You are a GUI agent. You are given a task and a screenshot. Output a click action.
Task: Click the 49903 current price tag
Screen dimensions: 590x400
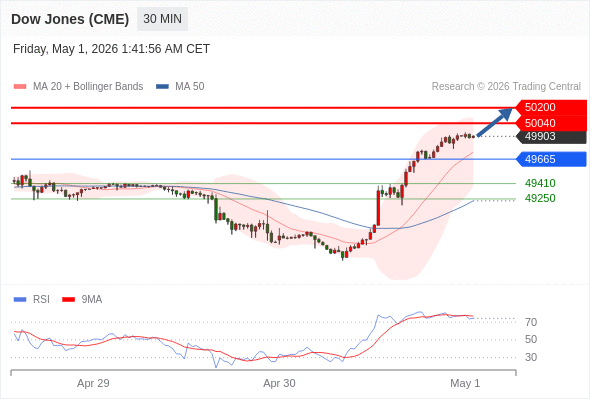[551, 136]
